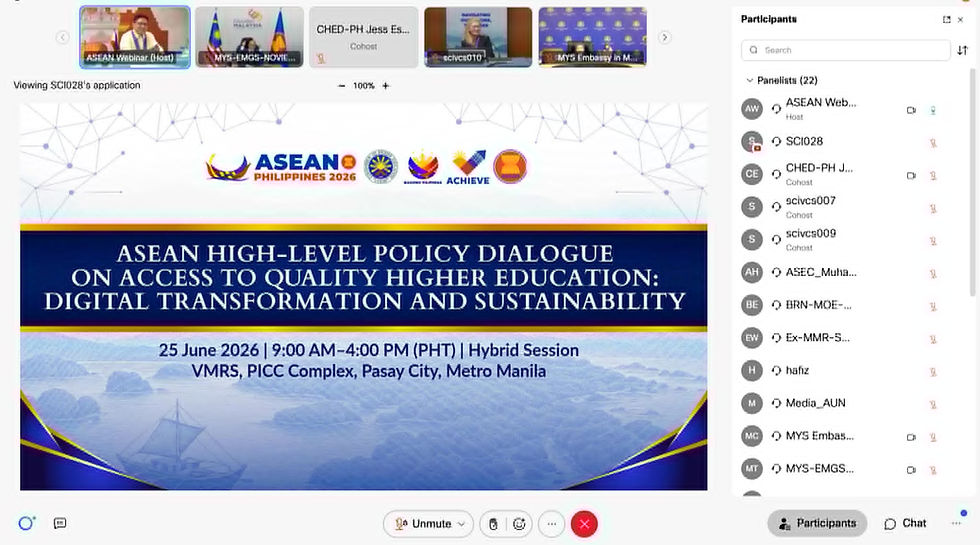Viewport: 980px width, 545px height.
Task: Select Media_AUN in the participants list
Action: [815, 403]
